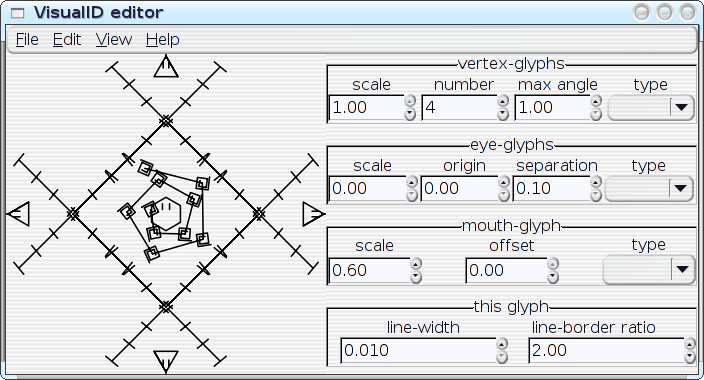Image resolution: width=704 pixels, height=380 pixels.
Task: Maximize the VisualID editor window
Action: (x=664, y=12)
